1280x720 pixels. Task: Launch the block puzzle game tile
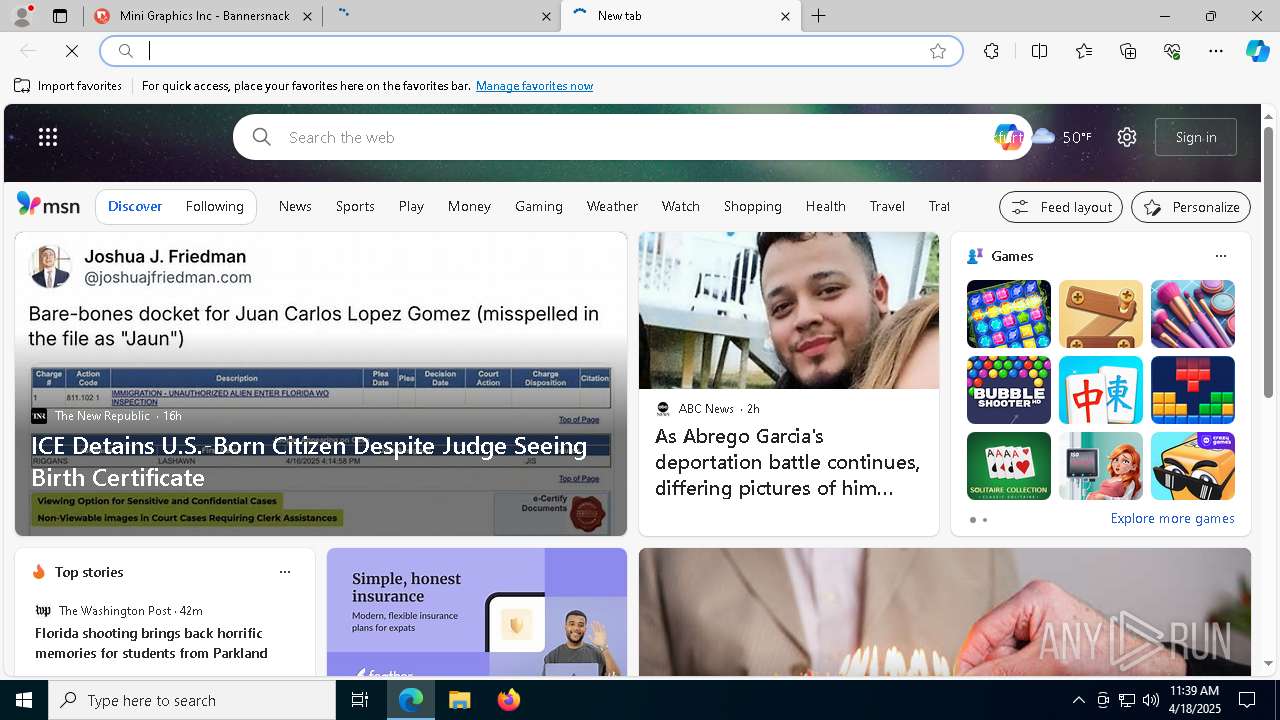click(x=1193, y=390)
